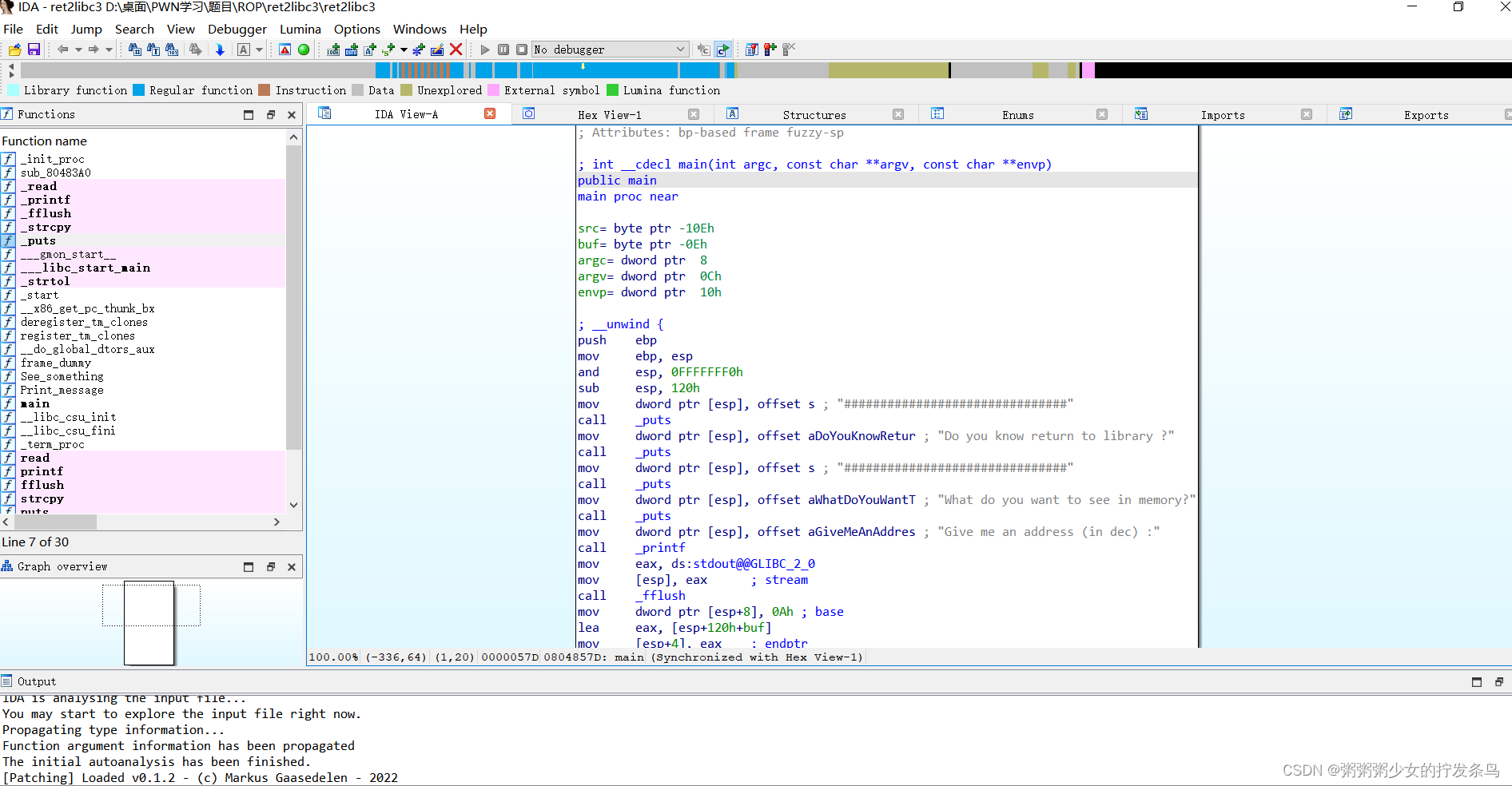Float the Graph overview panel
The image size is (1512, 786).
click(x=270, y=567)
